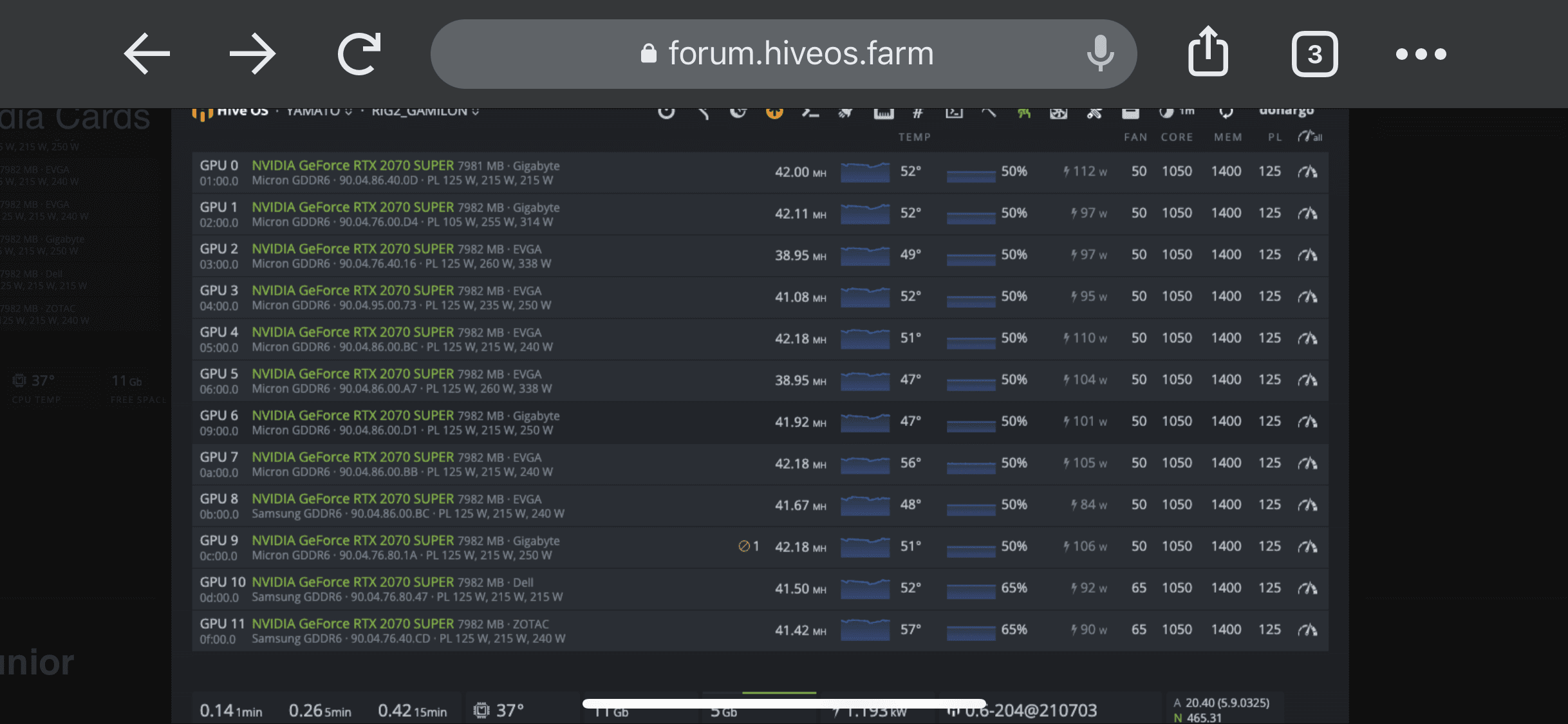This screenshot has width=1568, height=724.
Task: Open overclock tuning for GPU 9
Action: click(1307, 546)
